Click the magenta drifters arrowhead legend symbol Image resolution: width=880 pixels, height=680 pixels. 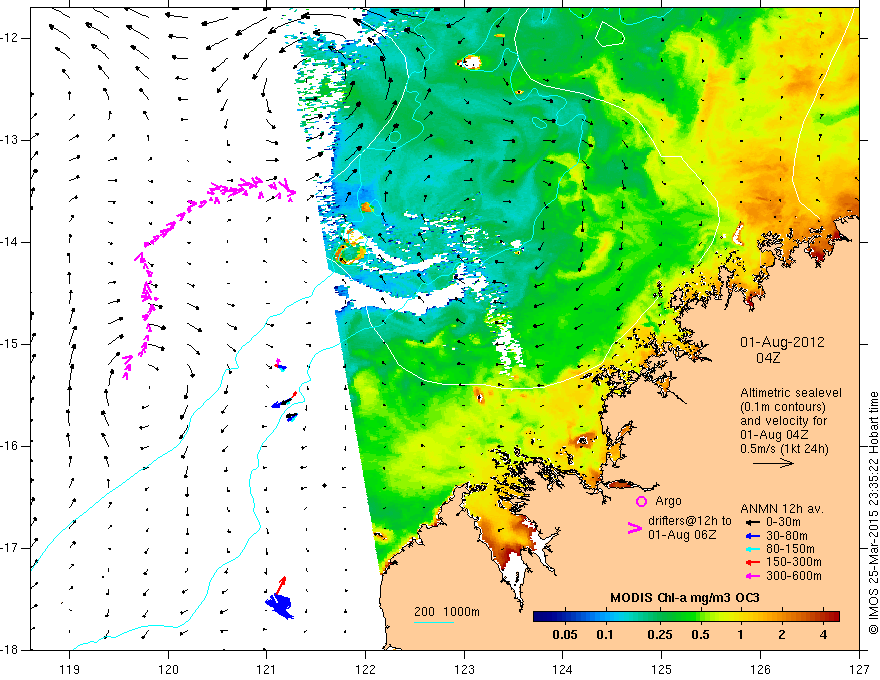[x=635, y=528]
